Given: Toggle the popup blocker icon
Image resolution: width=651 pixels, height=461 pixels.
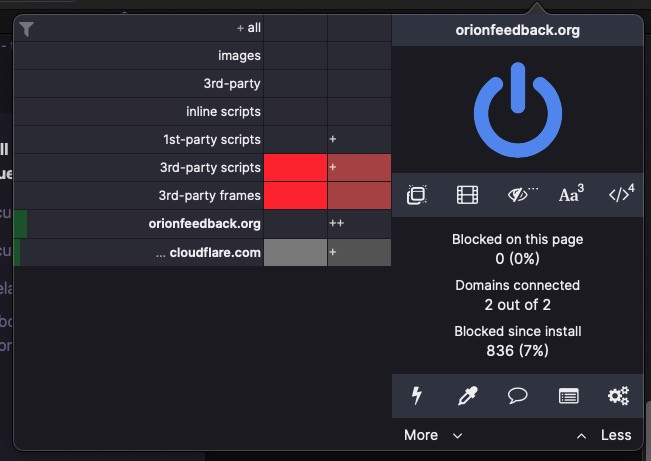Looking at the screenshot, I should [417, 195].
